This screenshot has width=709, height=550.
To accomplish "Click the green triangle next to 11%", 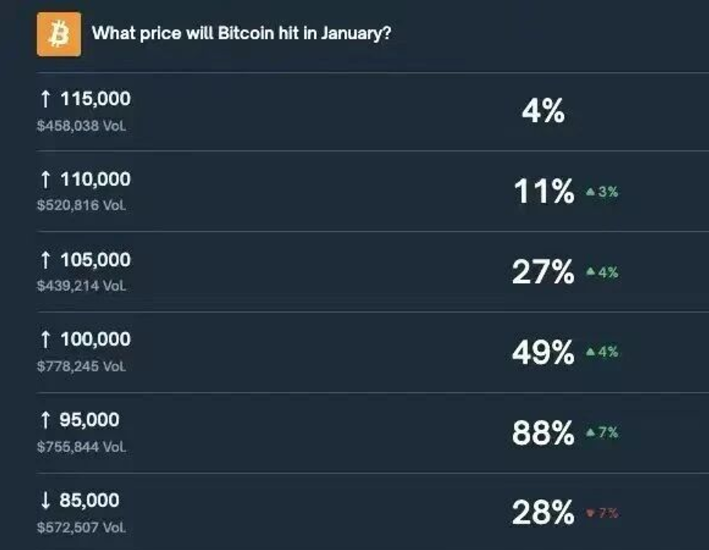I will (591, 192).
